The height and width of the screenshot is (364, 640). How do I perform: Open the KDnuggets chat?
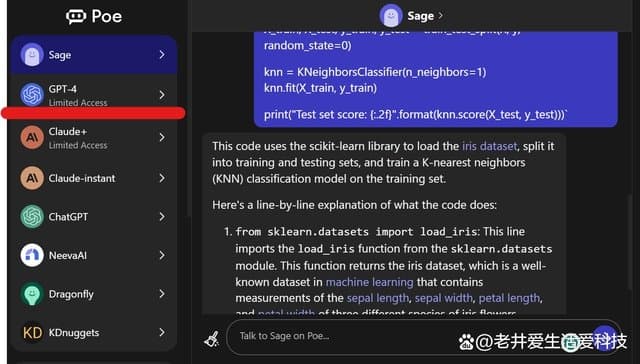click(94, 333)
